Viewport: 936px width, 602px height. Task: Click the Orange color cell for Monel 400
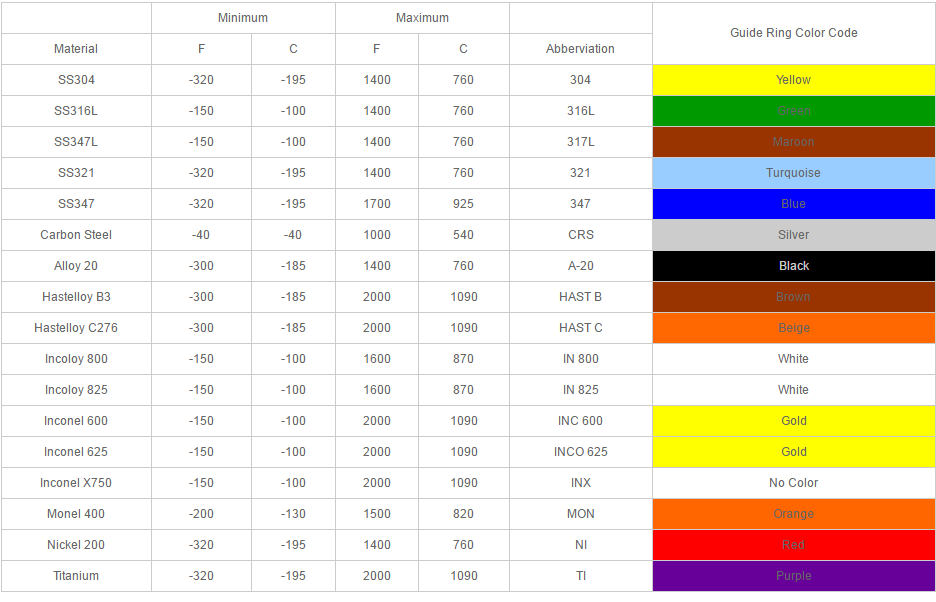(x=793, y=514)
